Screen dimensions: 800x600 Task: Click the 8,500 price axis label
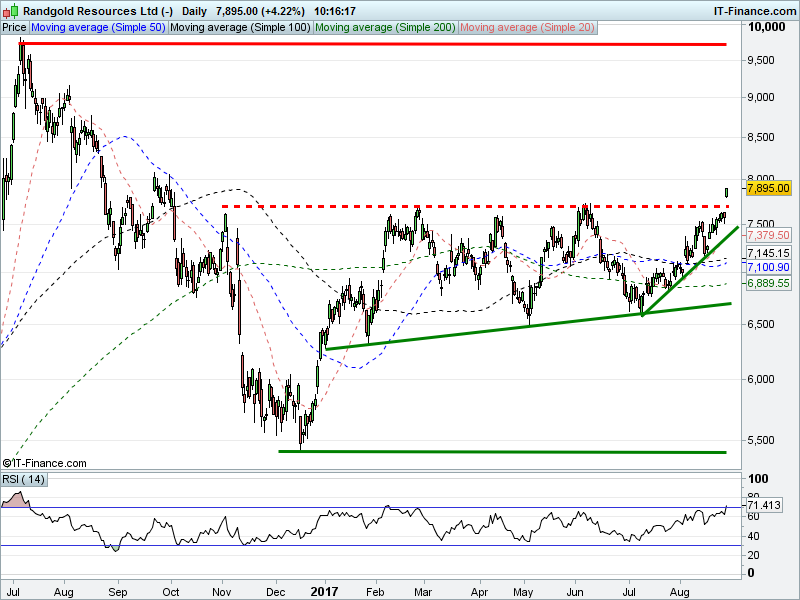click(x=761, y=137)
